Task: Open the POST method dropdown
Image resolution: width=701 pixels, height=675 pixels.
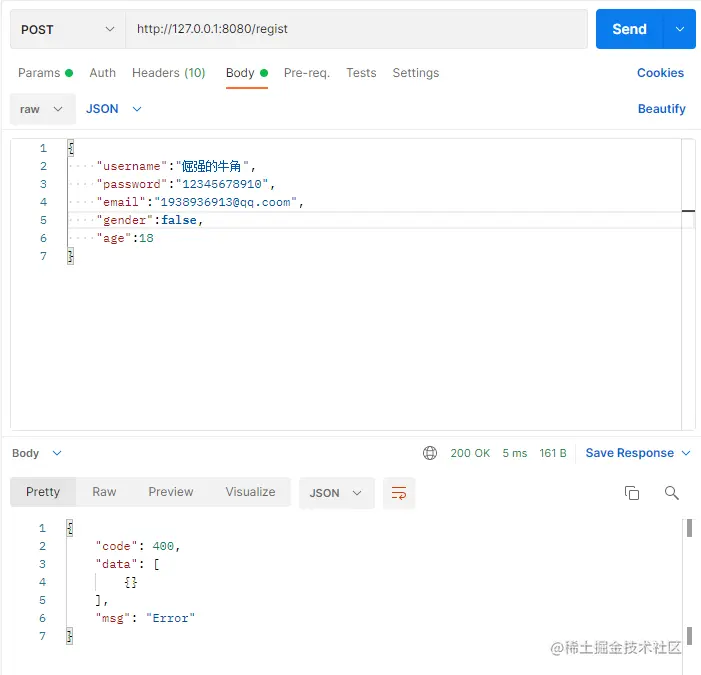Action: pyautogui.click(x=68, y=30)
